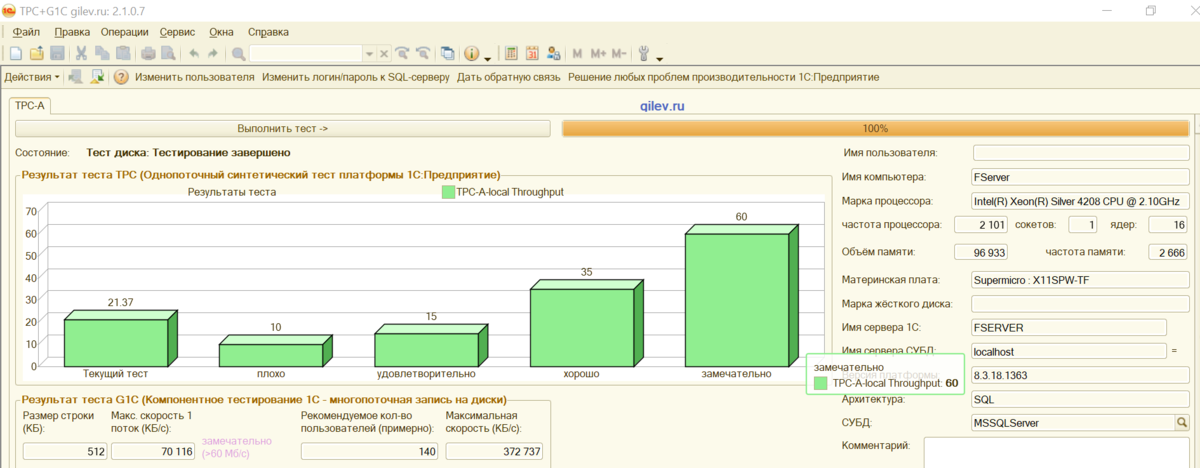The height and width of the screenshot is (468, 1200).
Task: Click the green swatch in chart tooltip
Action: pyautogui.click(x=821, y=383)
